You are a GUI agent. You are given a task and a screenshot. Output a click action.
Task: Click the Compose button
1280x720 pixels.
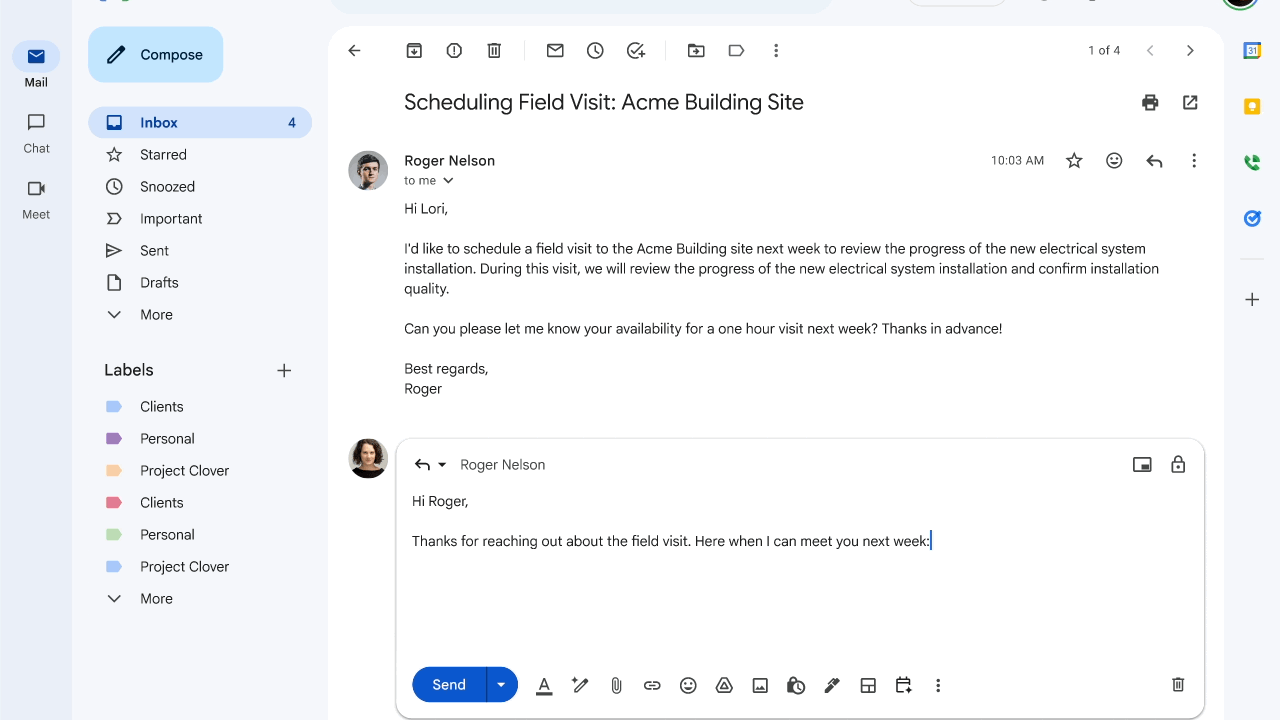pyautogui.click(x=156, y=55)
